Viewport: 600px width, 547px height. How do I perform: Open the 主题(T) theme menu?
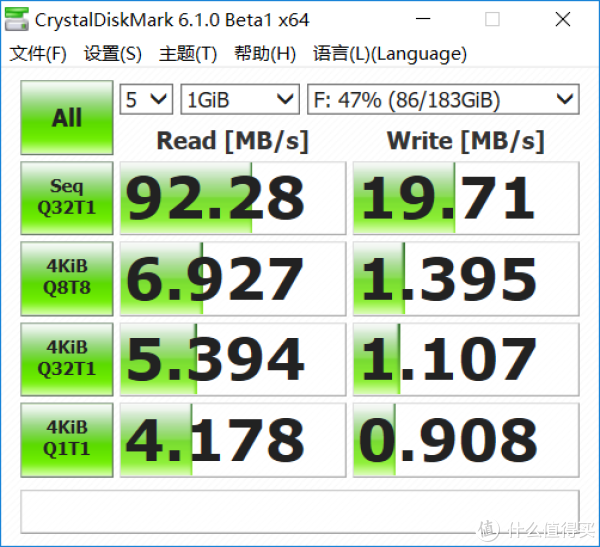pos(188,54)
